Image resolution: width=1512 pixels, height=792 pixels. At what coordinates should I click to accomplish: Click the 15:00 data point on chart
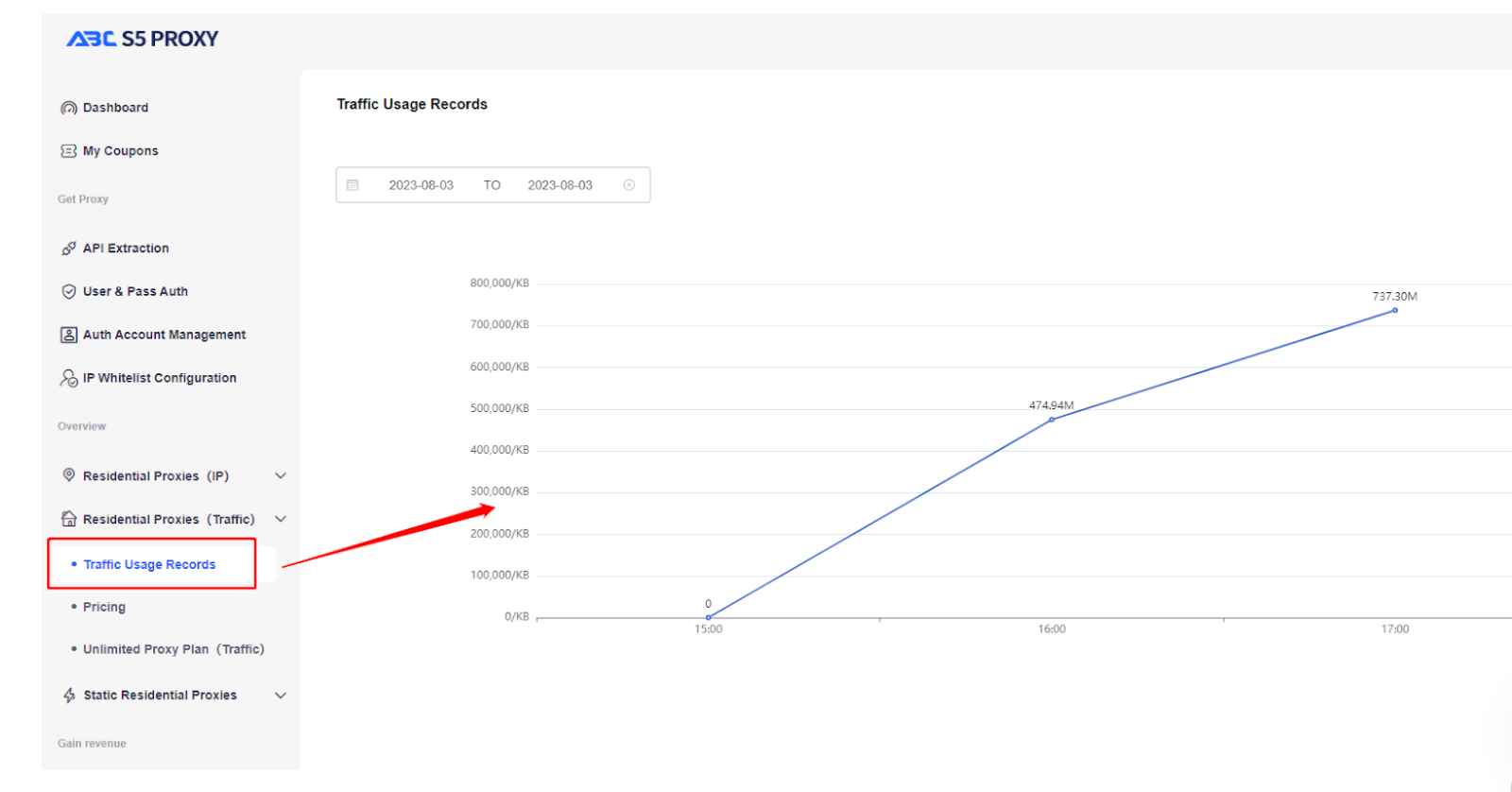point(709,617)
